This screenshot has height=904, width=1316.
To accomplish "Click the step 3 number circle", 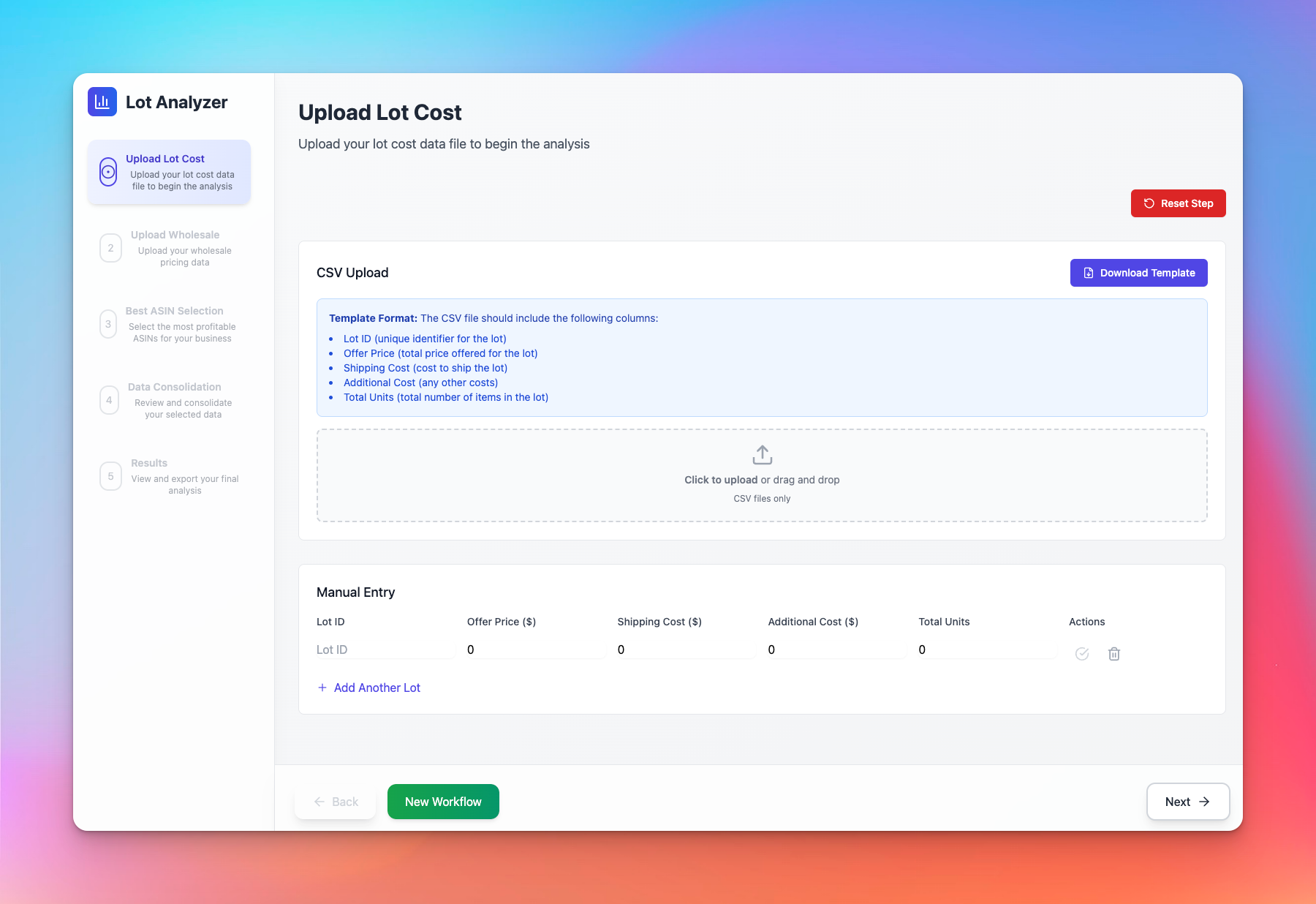I will tap(108, 324).
